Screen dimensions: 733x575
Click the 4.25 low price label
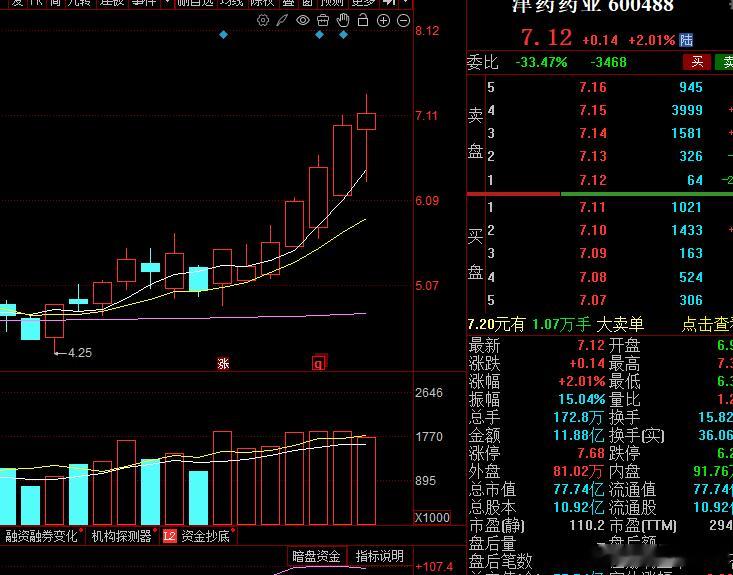80,353
